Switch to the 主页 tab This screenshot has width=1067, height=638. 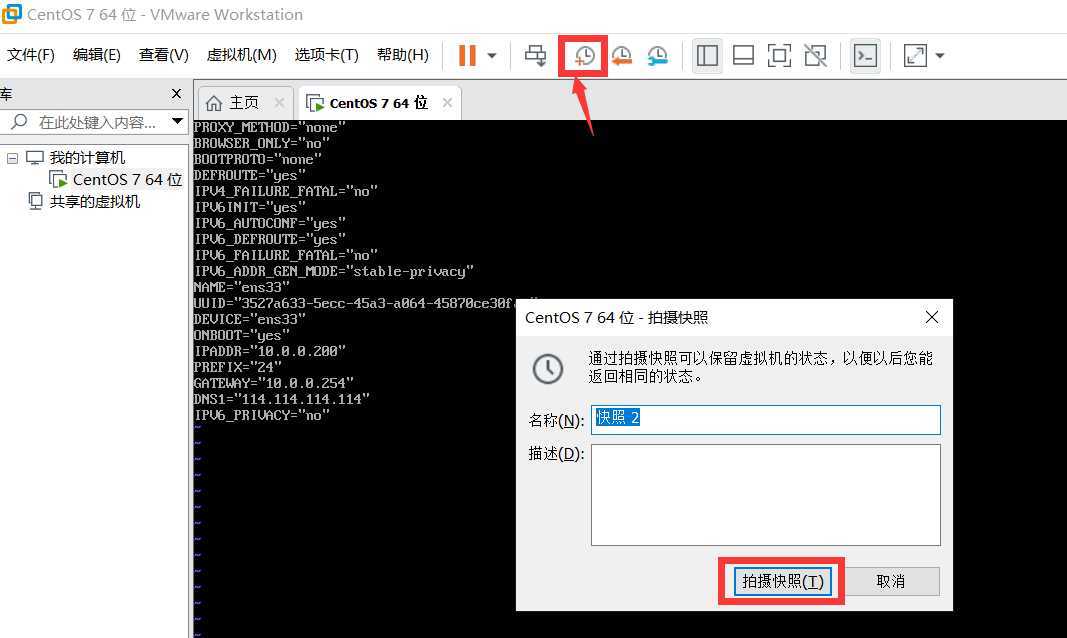(x=244, y=103)
